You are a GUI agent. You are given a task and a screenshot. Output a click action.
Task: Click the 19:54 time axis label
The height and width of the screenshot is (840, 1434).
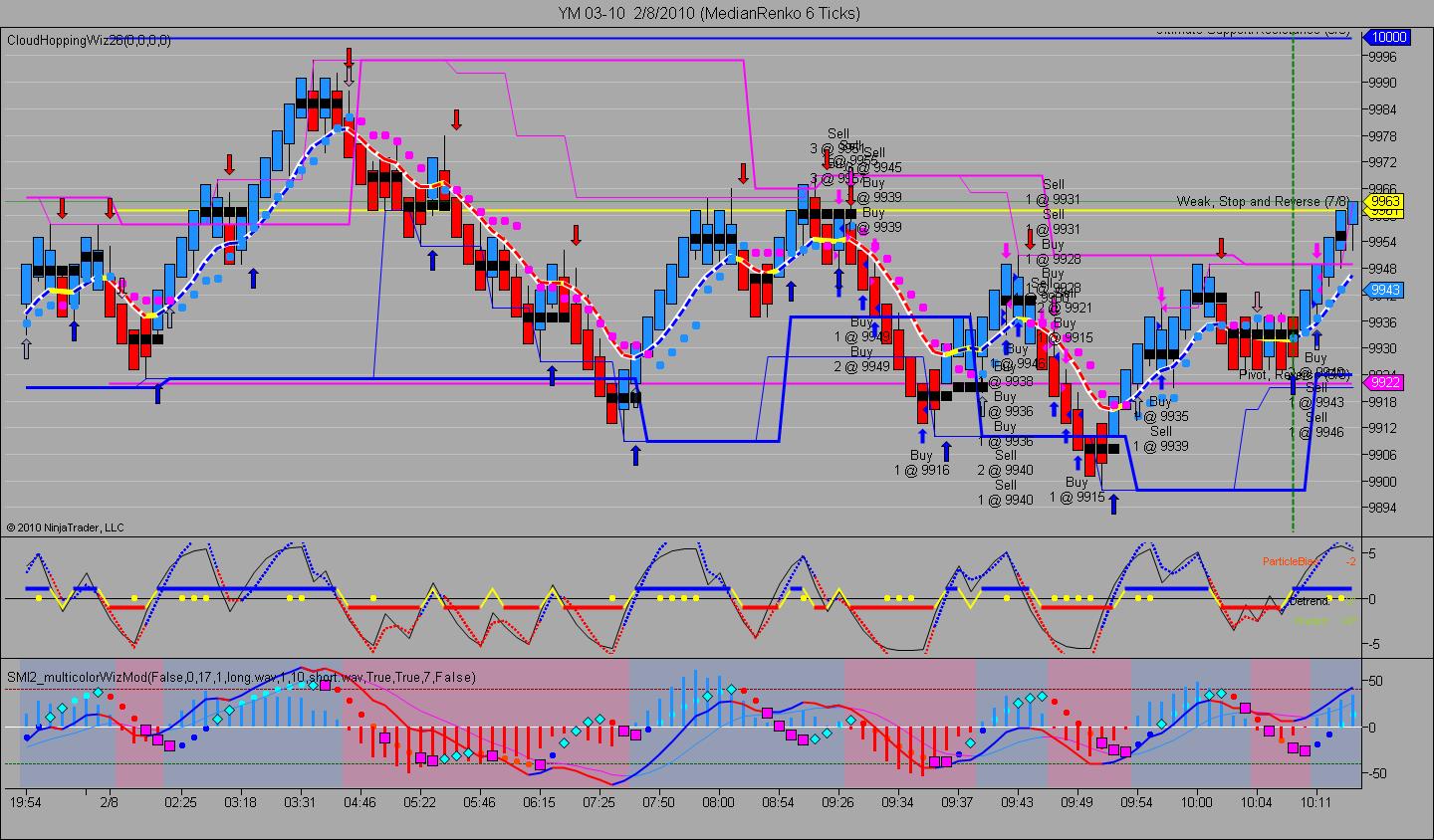(27, 801)
